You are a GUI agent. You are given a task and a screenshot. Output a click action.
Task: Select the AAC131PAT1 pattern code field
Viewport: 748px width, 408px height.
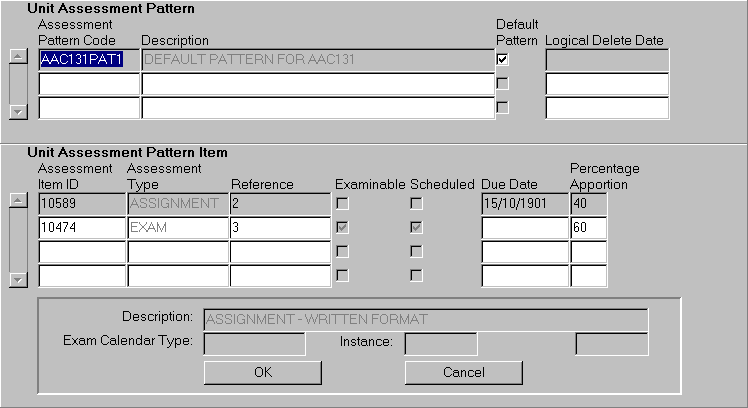click(88, 60)
